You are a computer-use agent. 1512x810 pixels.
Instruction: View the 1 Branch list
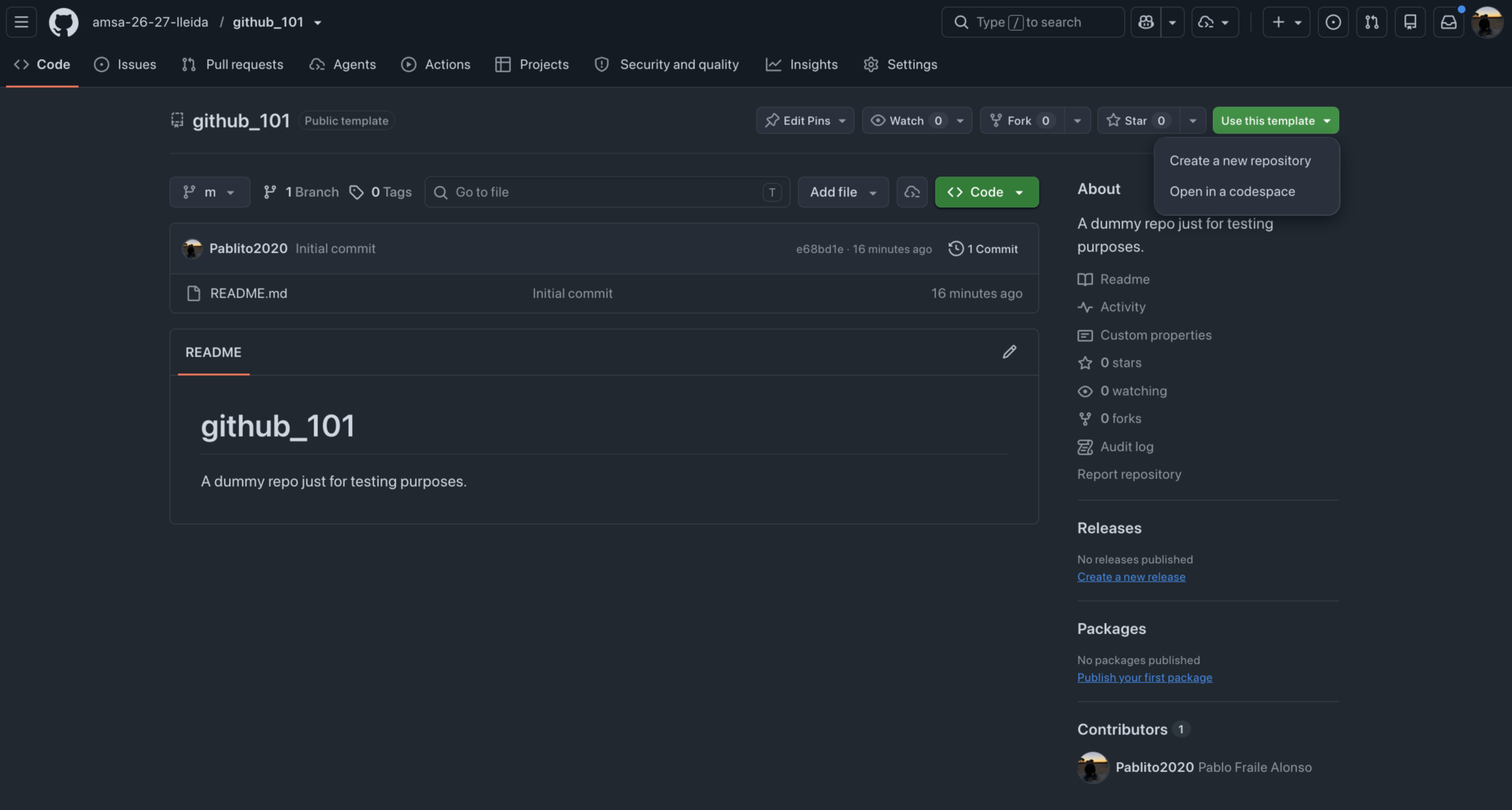[301, 192]
